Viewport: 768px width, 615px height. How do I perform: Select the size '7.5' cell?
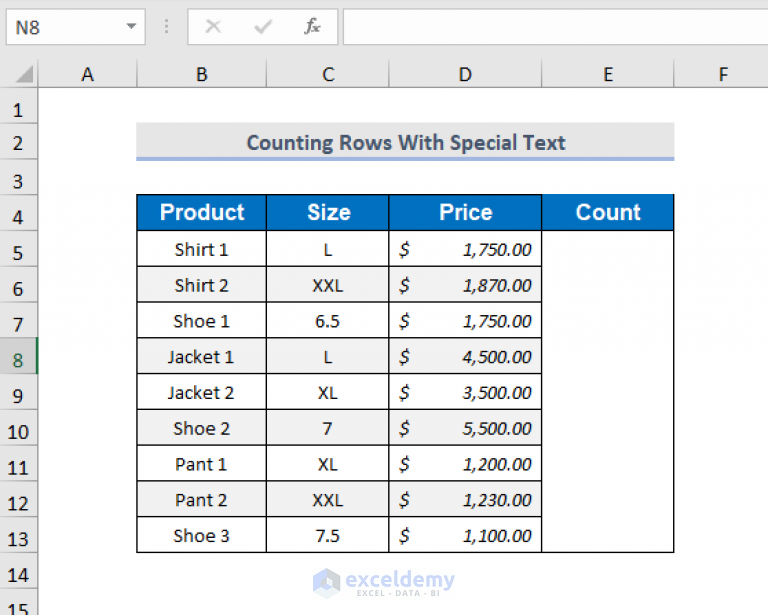click(328, 535)
